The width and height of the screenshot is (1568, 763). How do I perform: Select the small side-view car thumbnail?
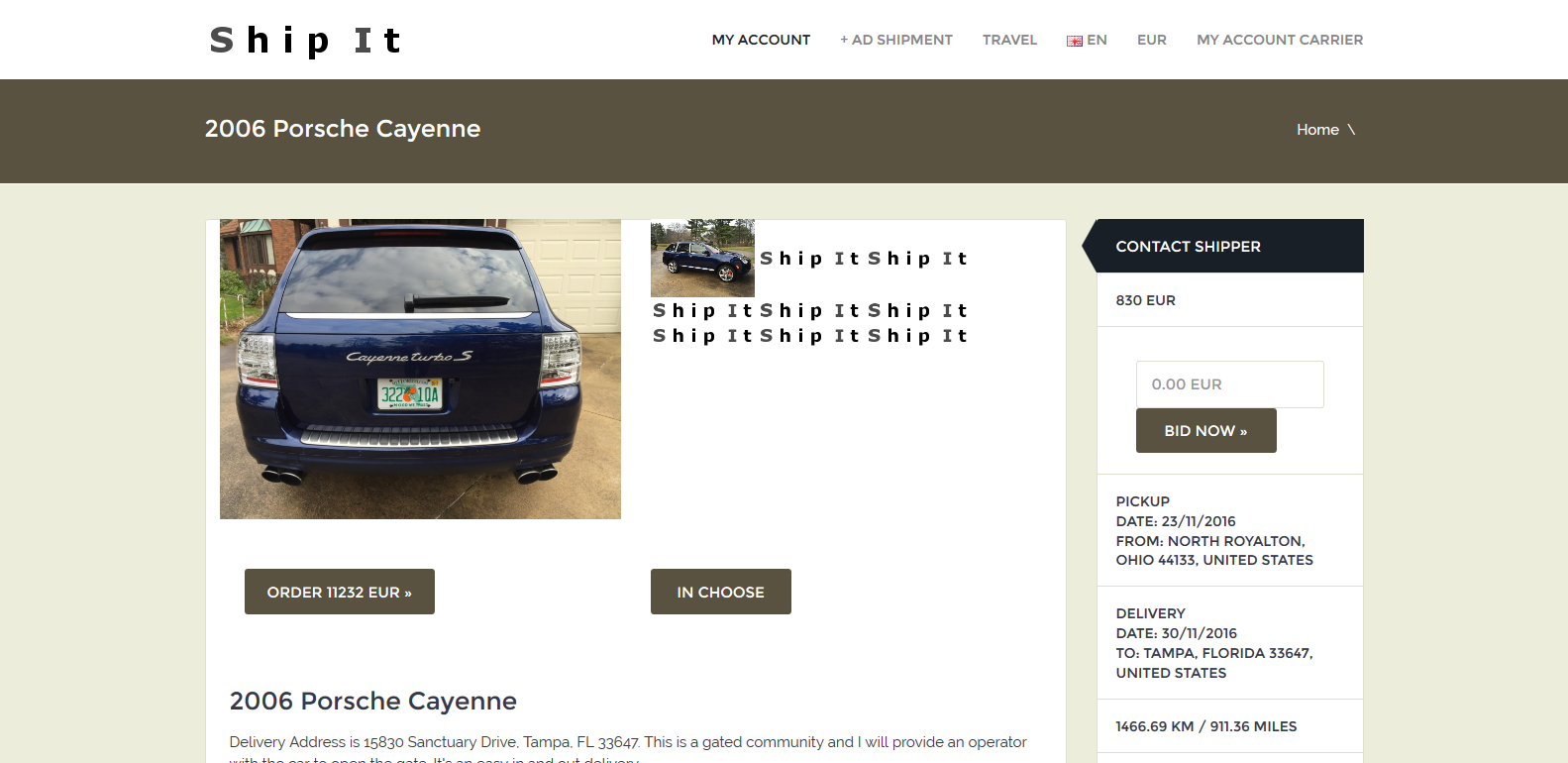click(702, 258)
